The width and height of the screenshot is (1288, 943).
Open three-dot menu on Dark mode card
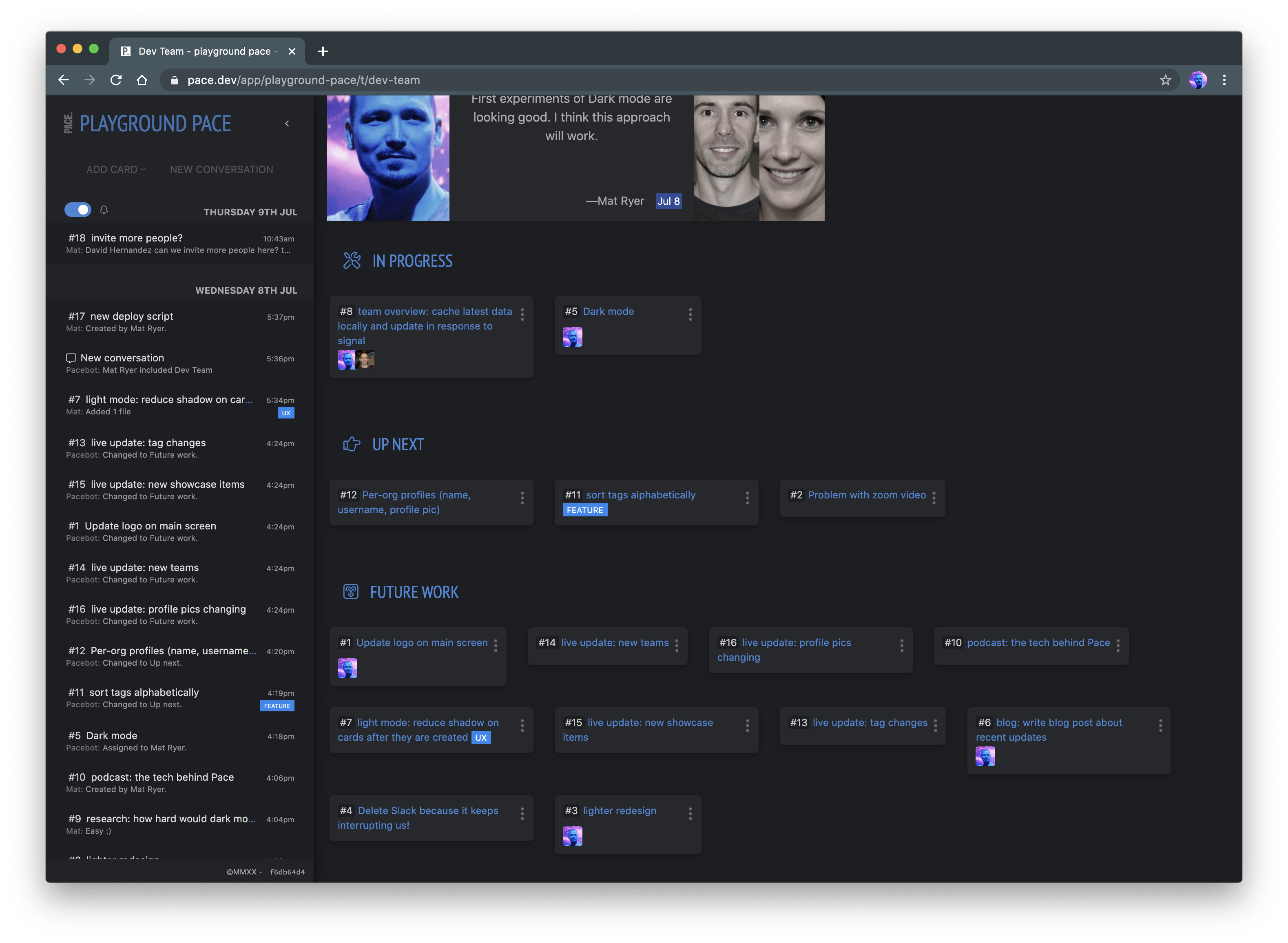click(690, 314)
